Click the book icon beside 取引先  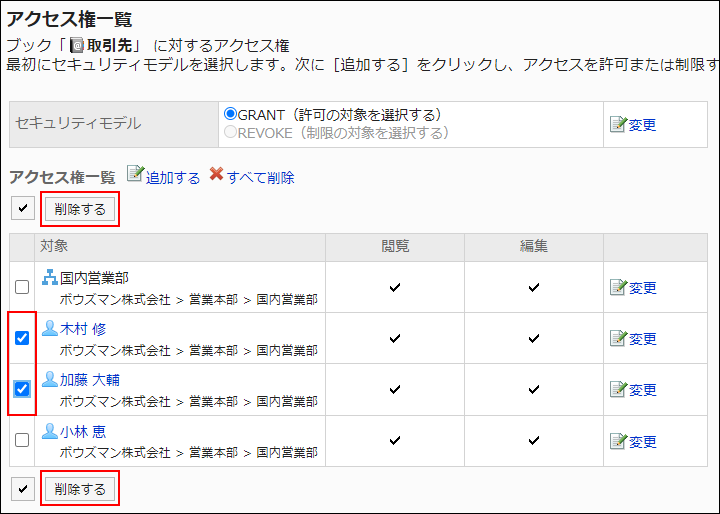77,45
